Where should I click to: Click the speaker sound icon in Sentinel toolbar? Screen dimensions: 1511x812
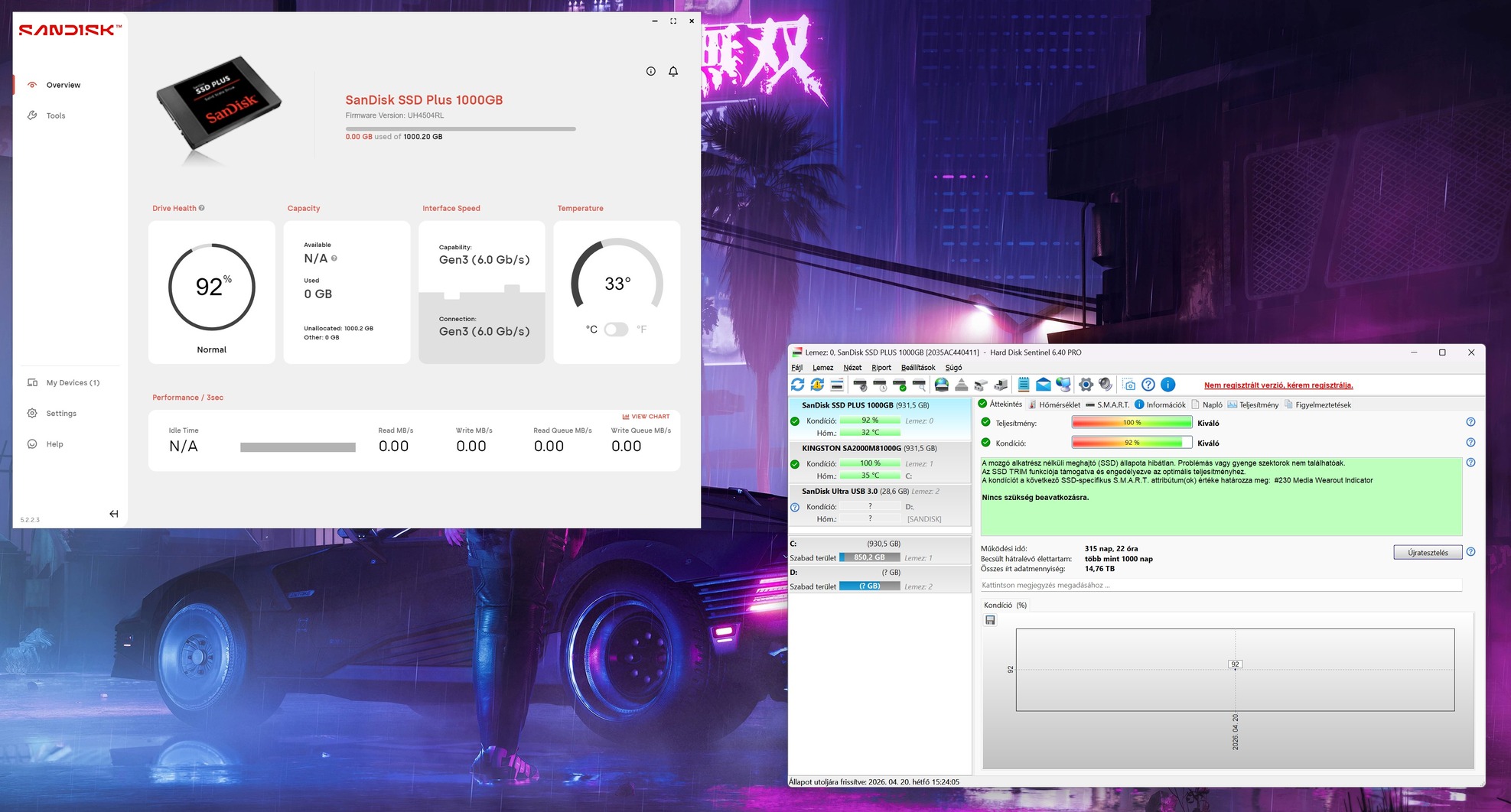1106,385
